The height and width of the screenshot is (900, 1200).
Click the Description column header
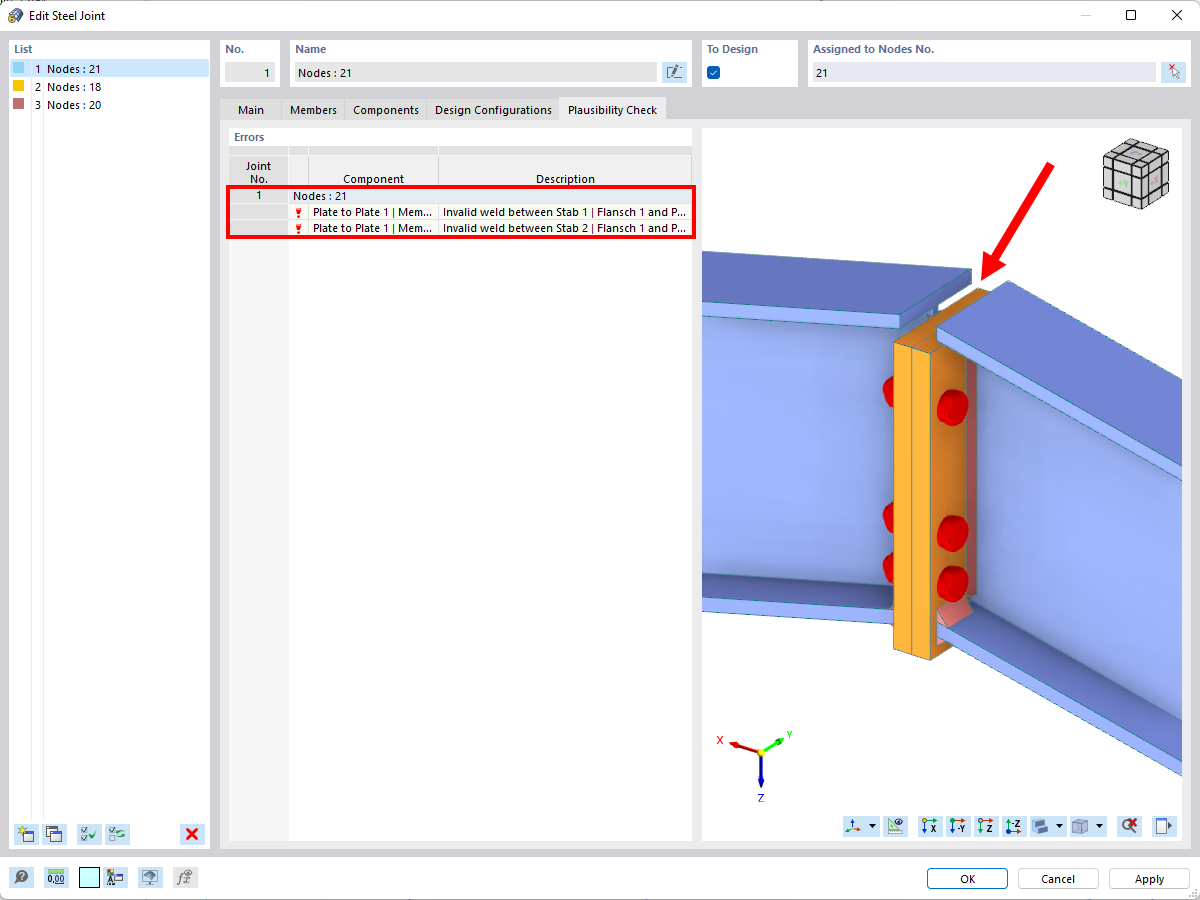click(x=565, y=179)
